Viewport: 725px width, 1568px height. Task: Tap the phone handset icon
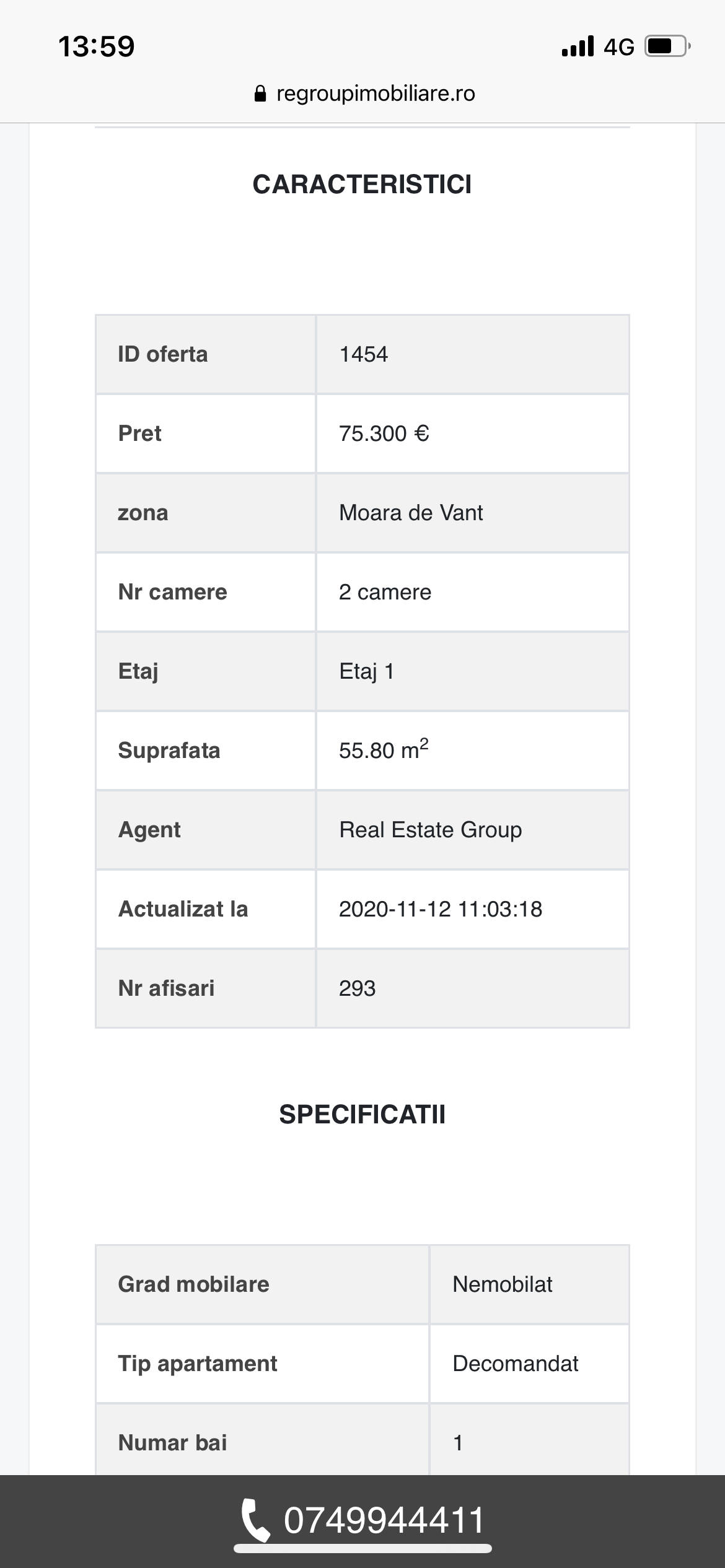[255, 1520]
